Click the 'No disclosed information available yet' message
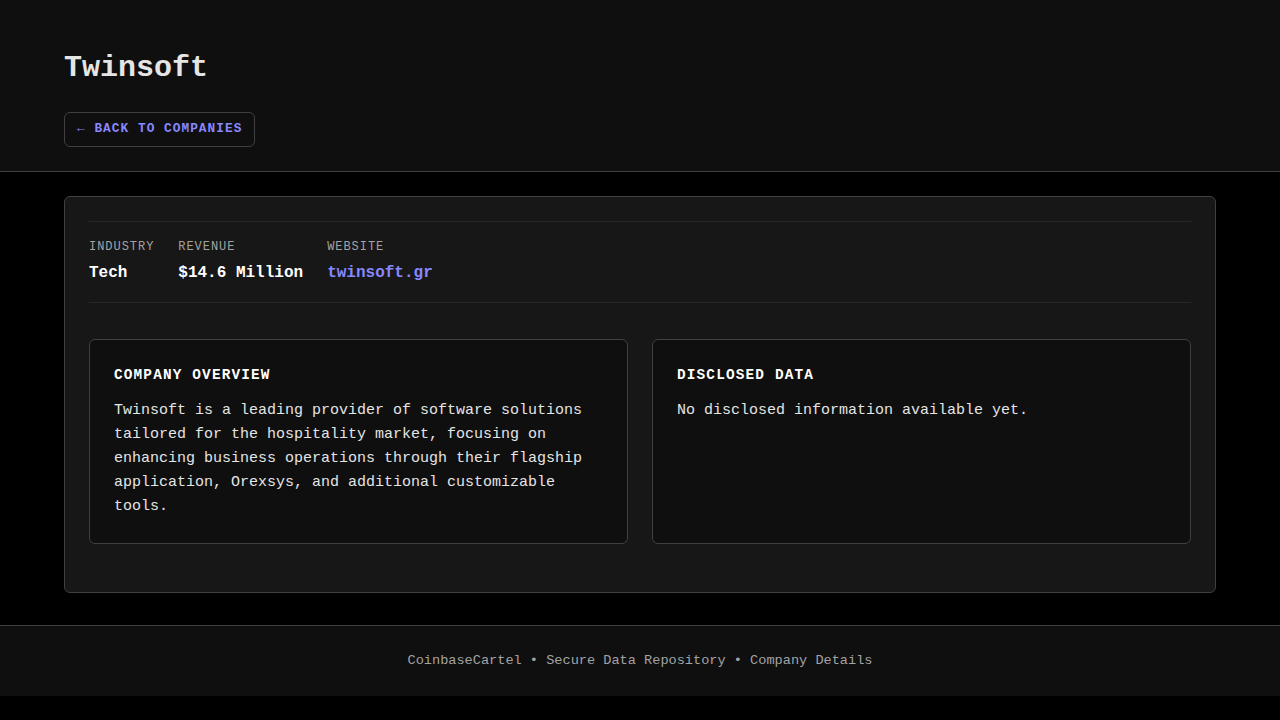This screenshot has width=1280, height=720. point(851,410)
